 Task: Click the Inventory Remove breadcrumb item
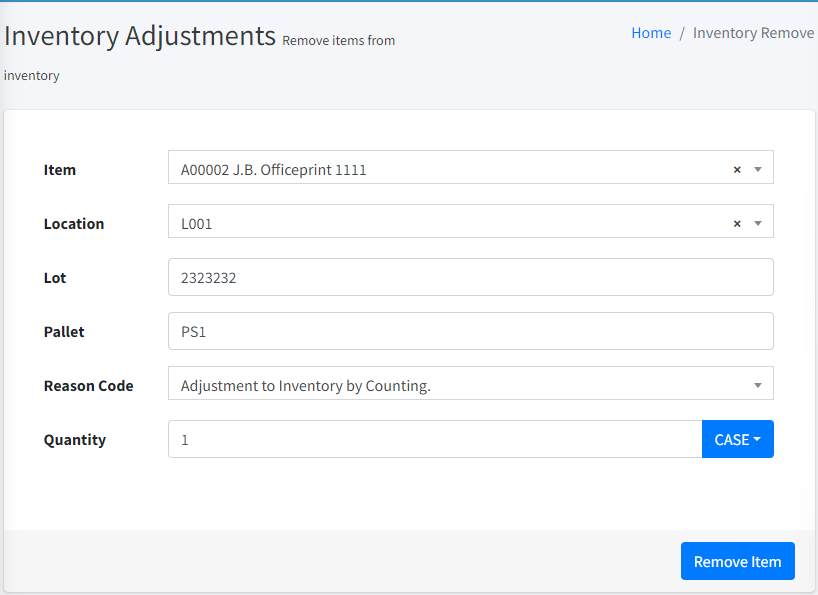tap(753, 33)
